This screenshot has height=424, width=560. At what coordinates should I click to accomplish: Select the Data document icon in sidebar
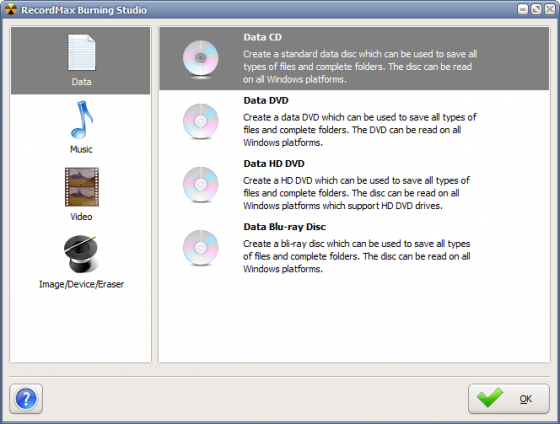coord(81,52)
